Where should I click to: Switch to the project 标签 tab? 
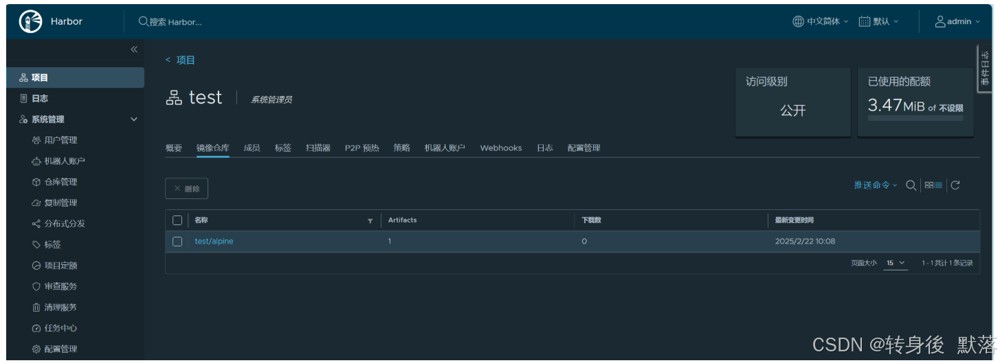click(283, 148)
